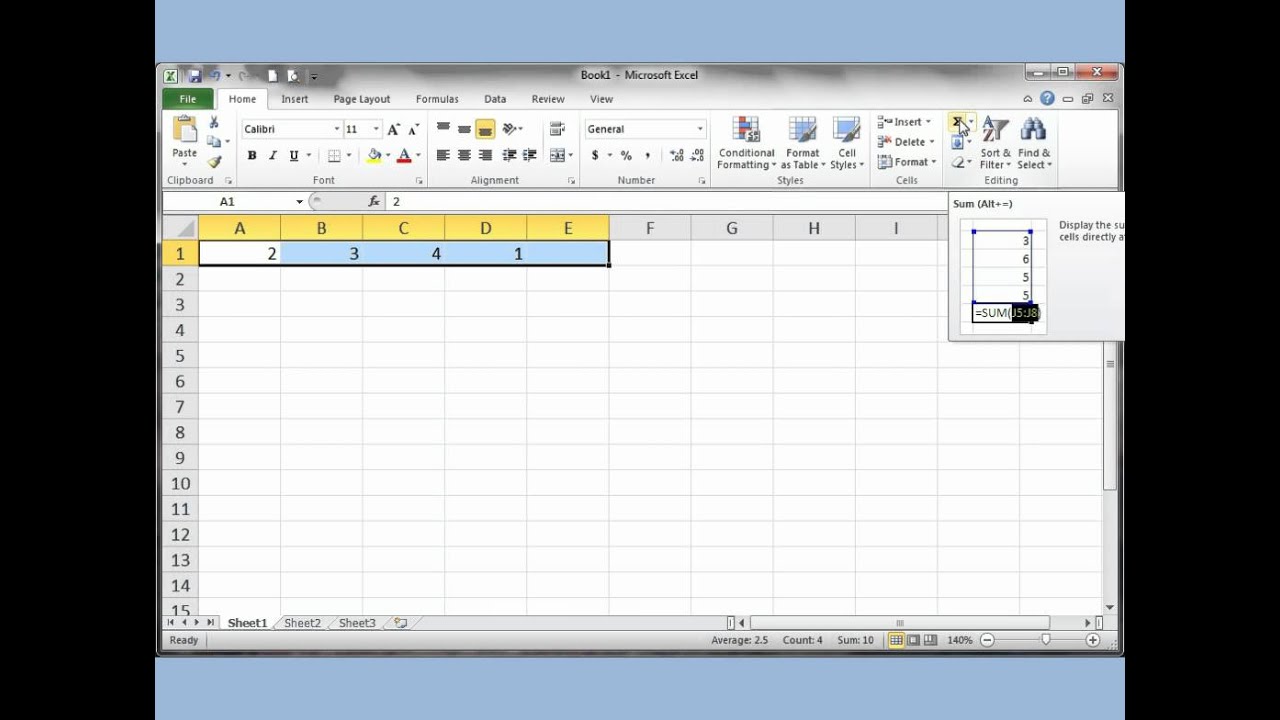This screenshot has width=1280, height=720.
Task: Click the Insert Function fx button
Action: pyautogui.click(x=374, y=202)
